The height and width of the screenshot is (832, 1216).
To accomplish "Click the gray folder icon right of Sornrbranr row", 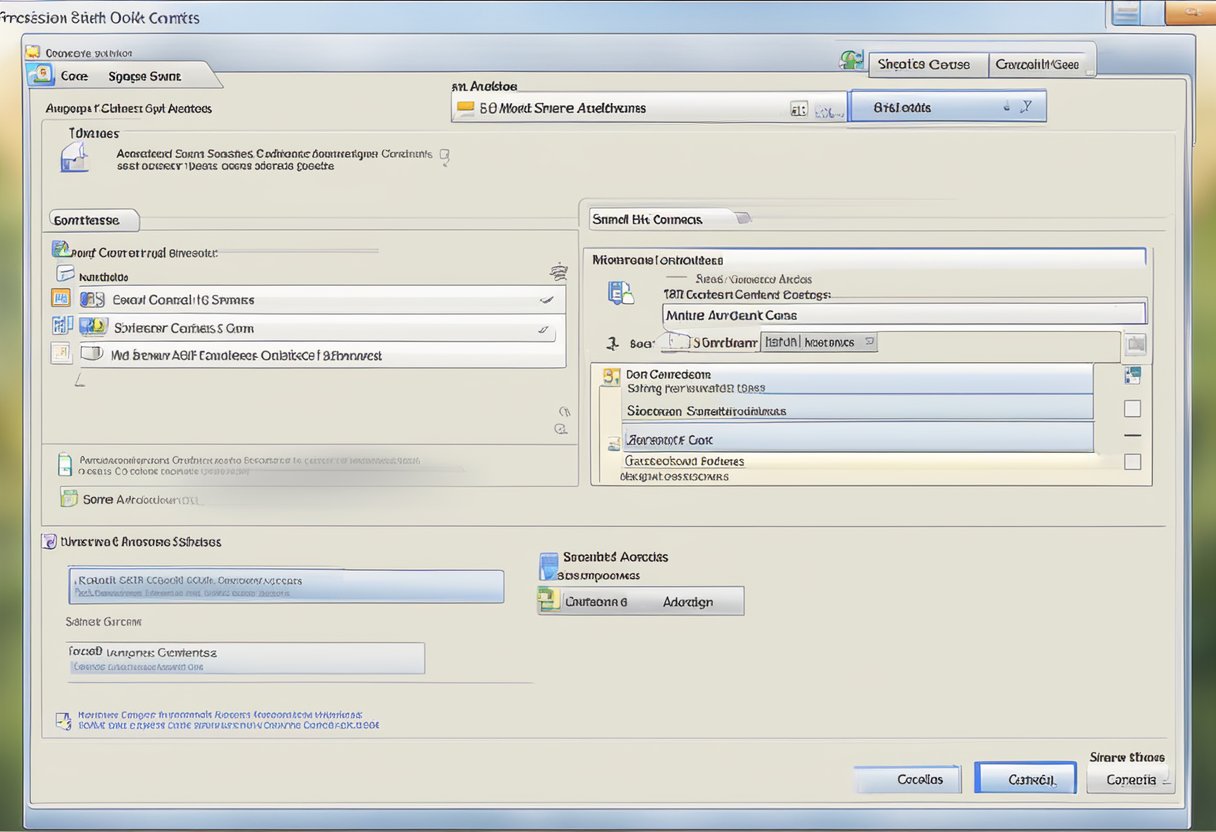I will point(1134,345).
